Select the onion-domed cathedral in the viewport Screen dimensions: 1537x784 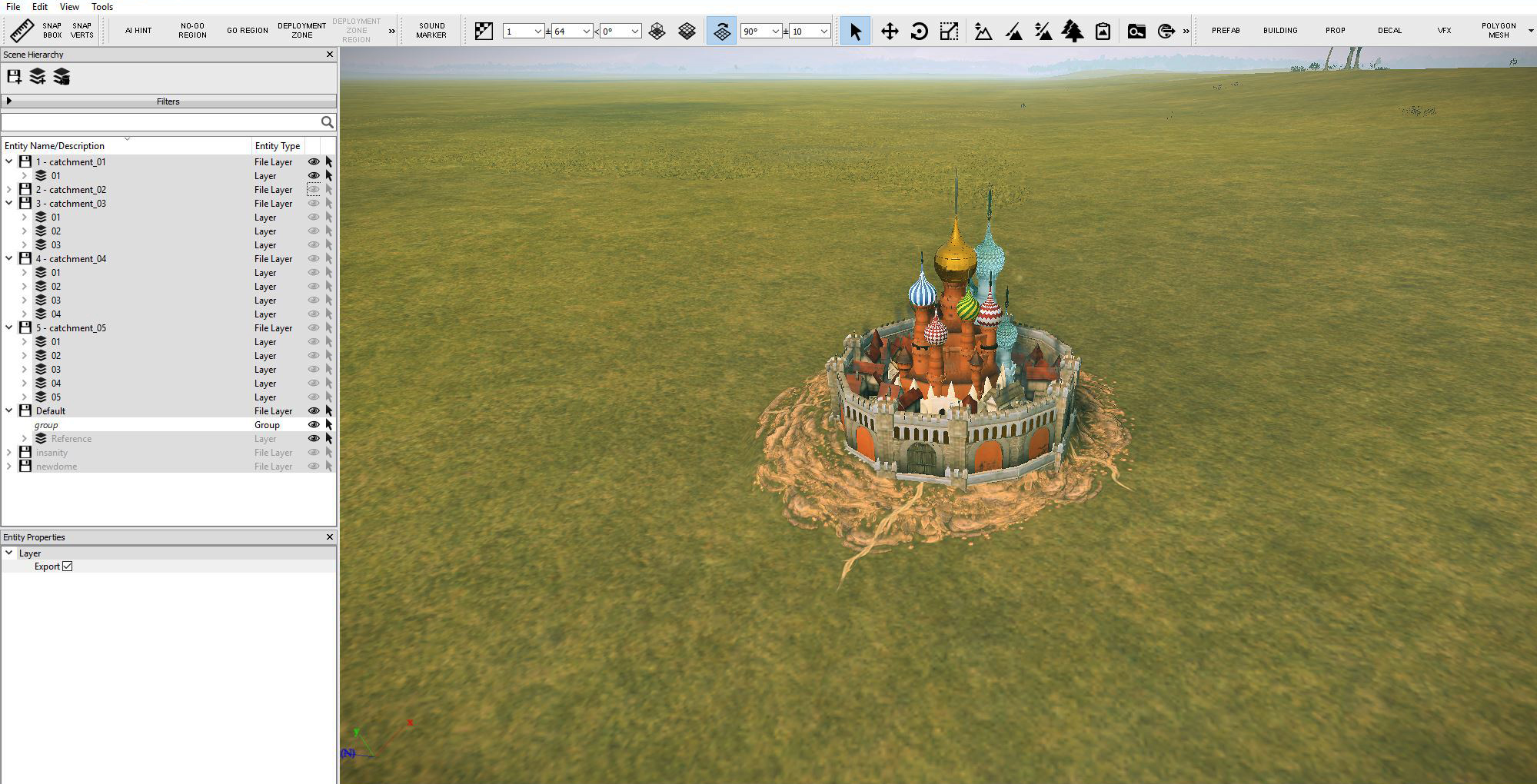coord(954,330)
